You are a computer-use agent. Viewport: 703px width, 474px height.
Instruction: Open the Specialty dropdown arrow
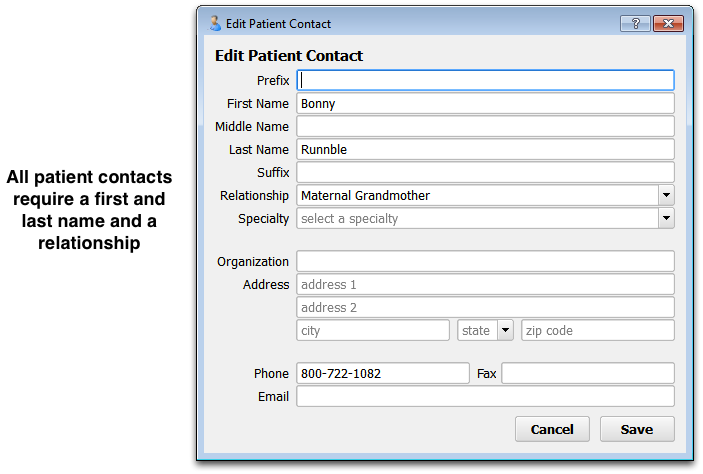click(x=666, y=218)
